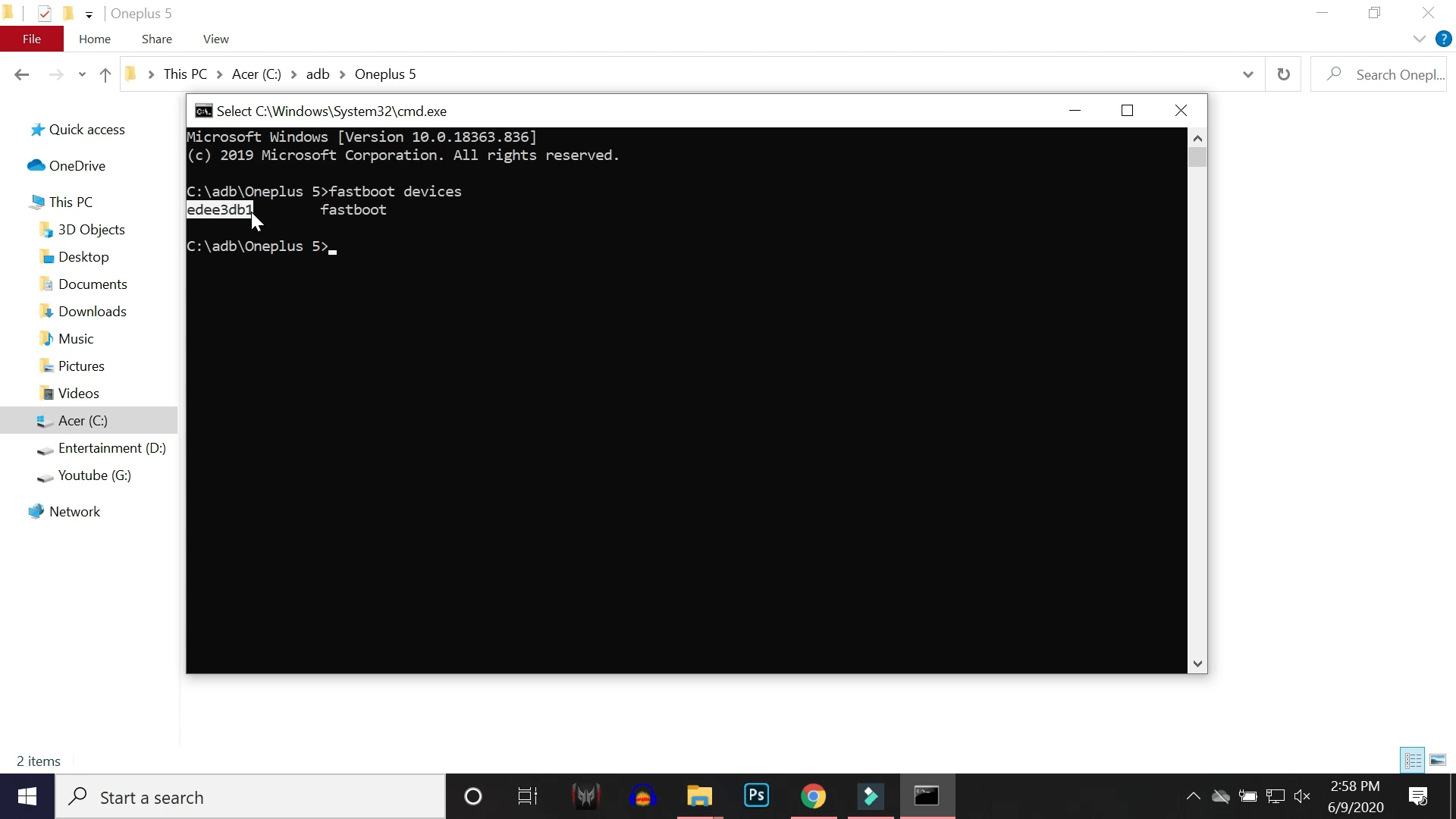Expand the ribbon with the chevron
The width and height of the screenshot is (1456, 819).
pyautogui.click(x=1420, y=39)
